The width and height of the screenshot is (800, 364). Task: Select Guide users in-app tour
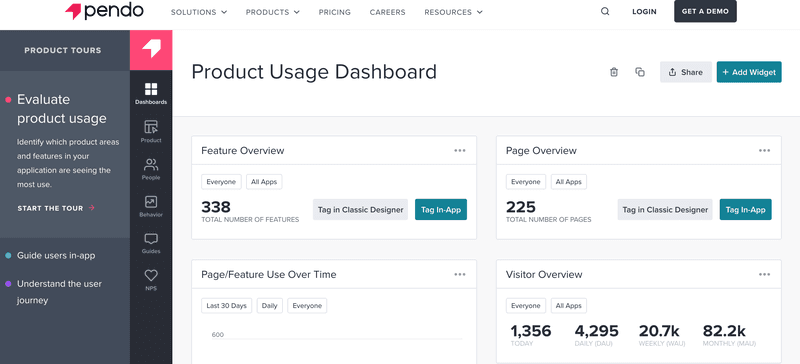[x=56, y=255]
